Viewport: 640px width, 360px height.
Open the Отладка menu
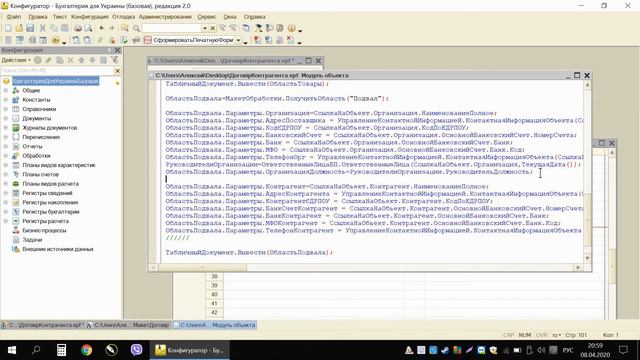(123, 17)
